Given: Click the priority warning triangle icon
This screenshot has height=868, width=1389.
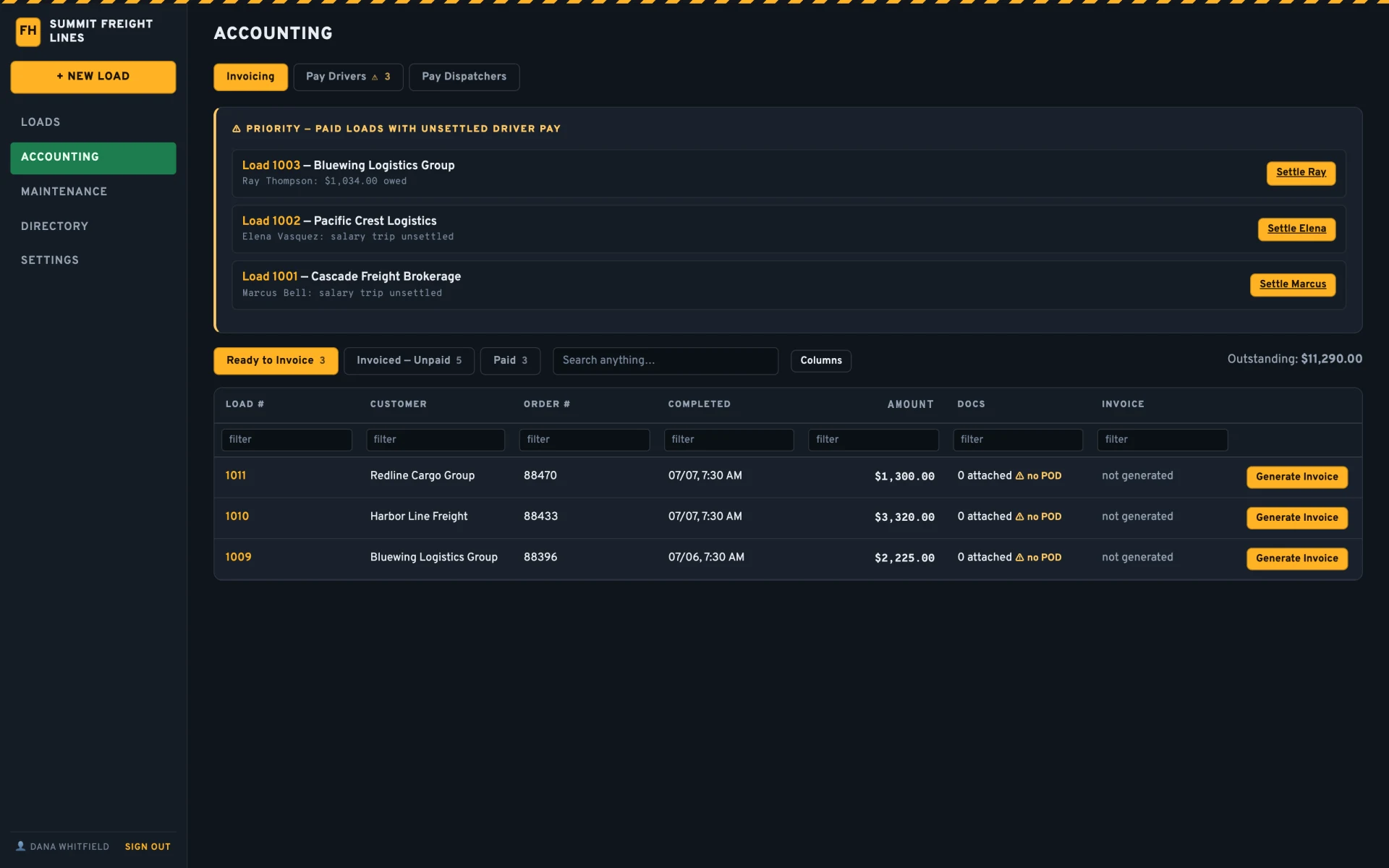Looking at the screenshot, I should (236, 129).
